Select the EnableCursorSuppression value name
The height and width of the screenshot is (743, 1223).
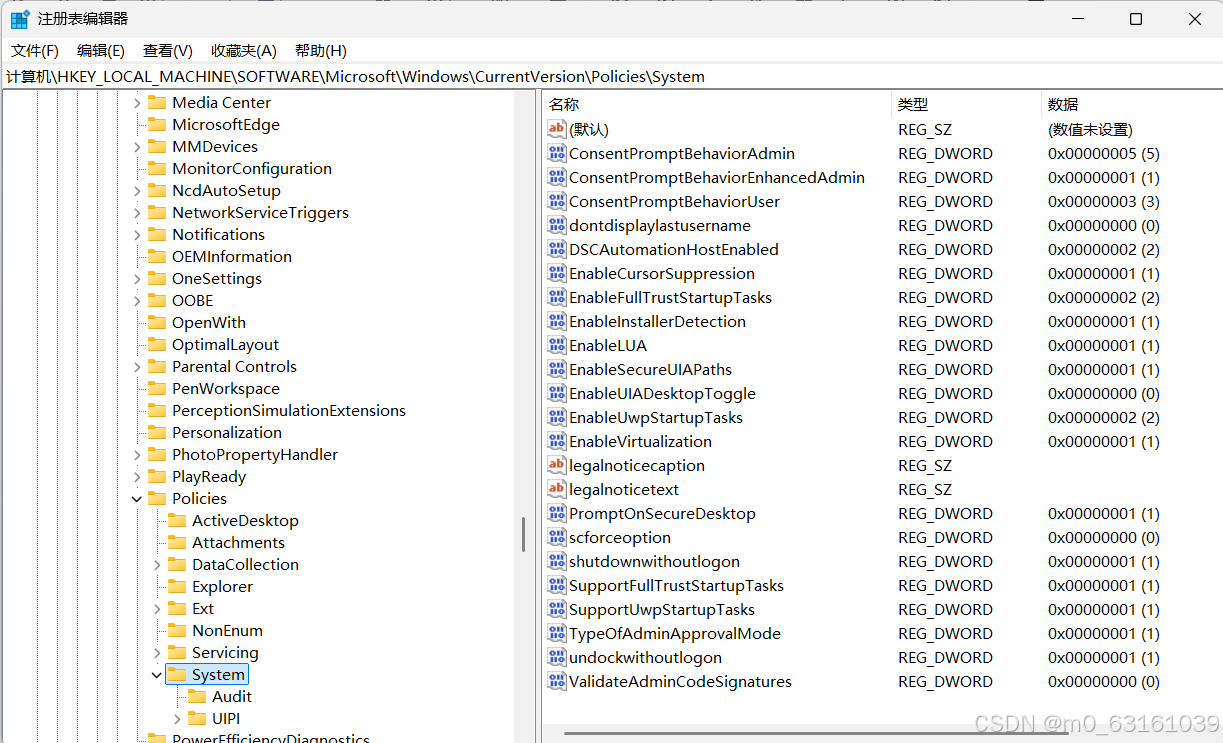pyautogui.click(x=662, y=273)
